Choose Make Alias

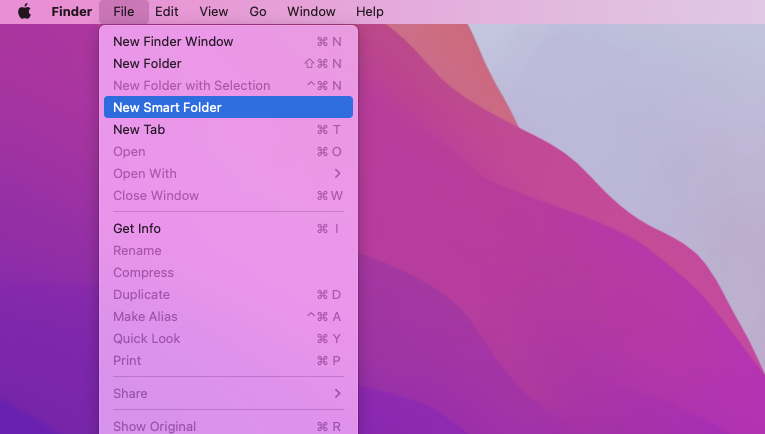(228, 316)
